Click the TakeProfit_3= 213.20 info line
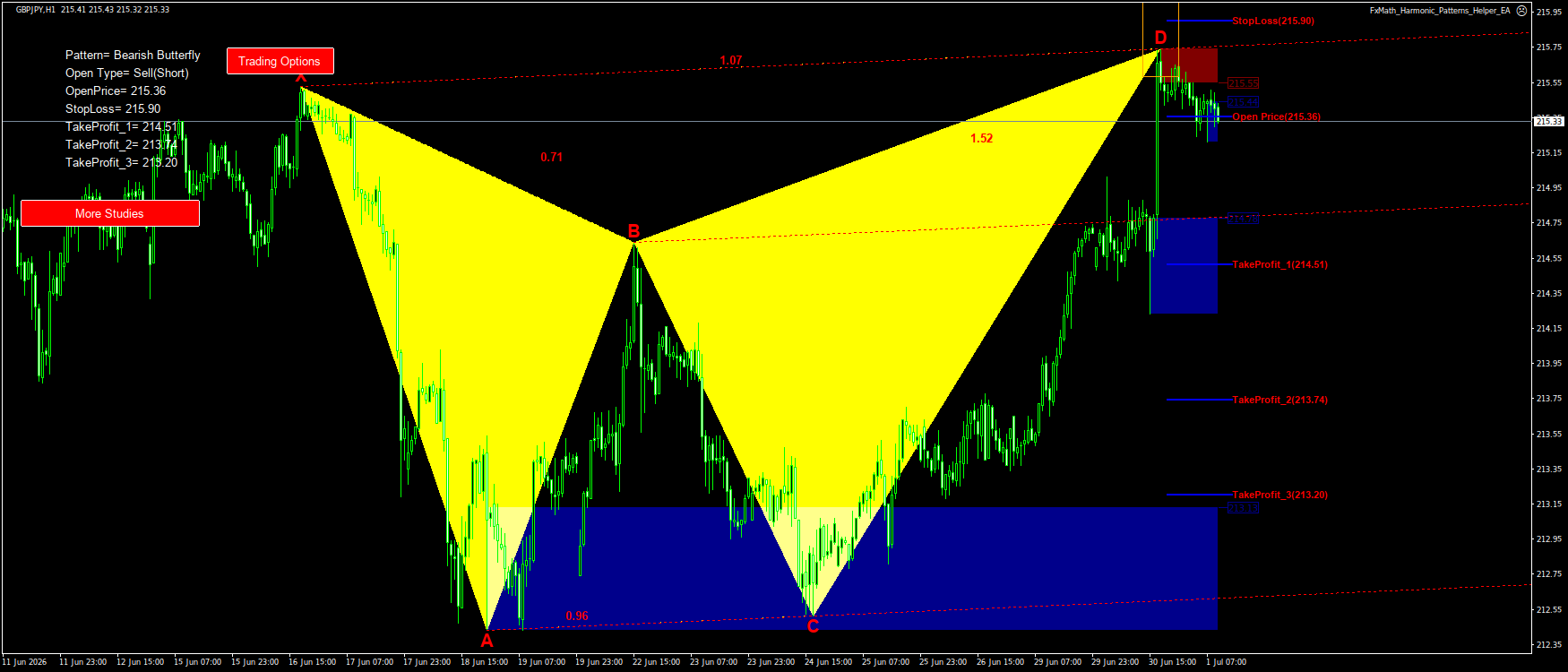Screen dimensions: 1568x672 tap(121, 162)
